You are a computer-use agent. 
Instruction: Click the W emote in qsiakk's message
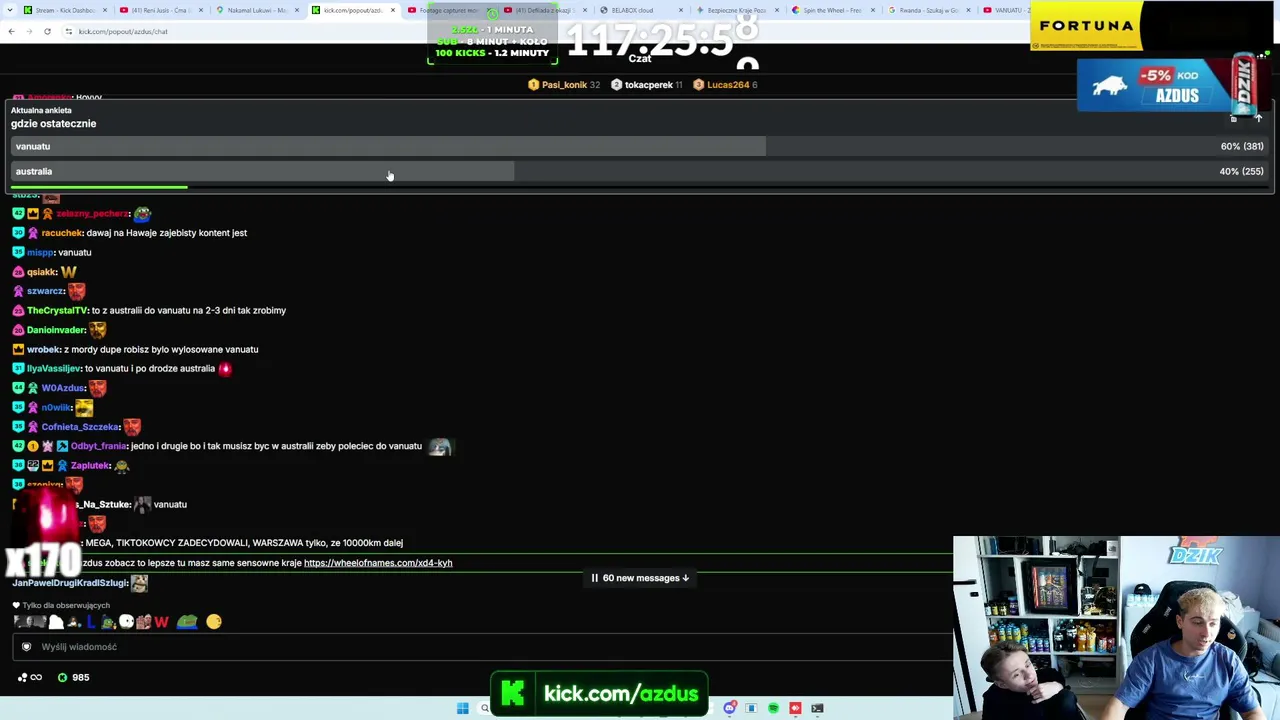(69, 272)
